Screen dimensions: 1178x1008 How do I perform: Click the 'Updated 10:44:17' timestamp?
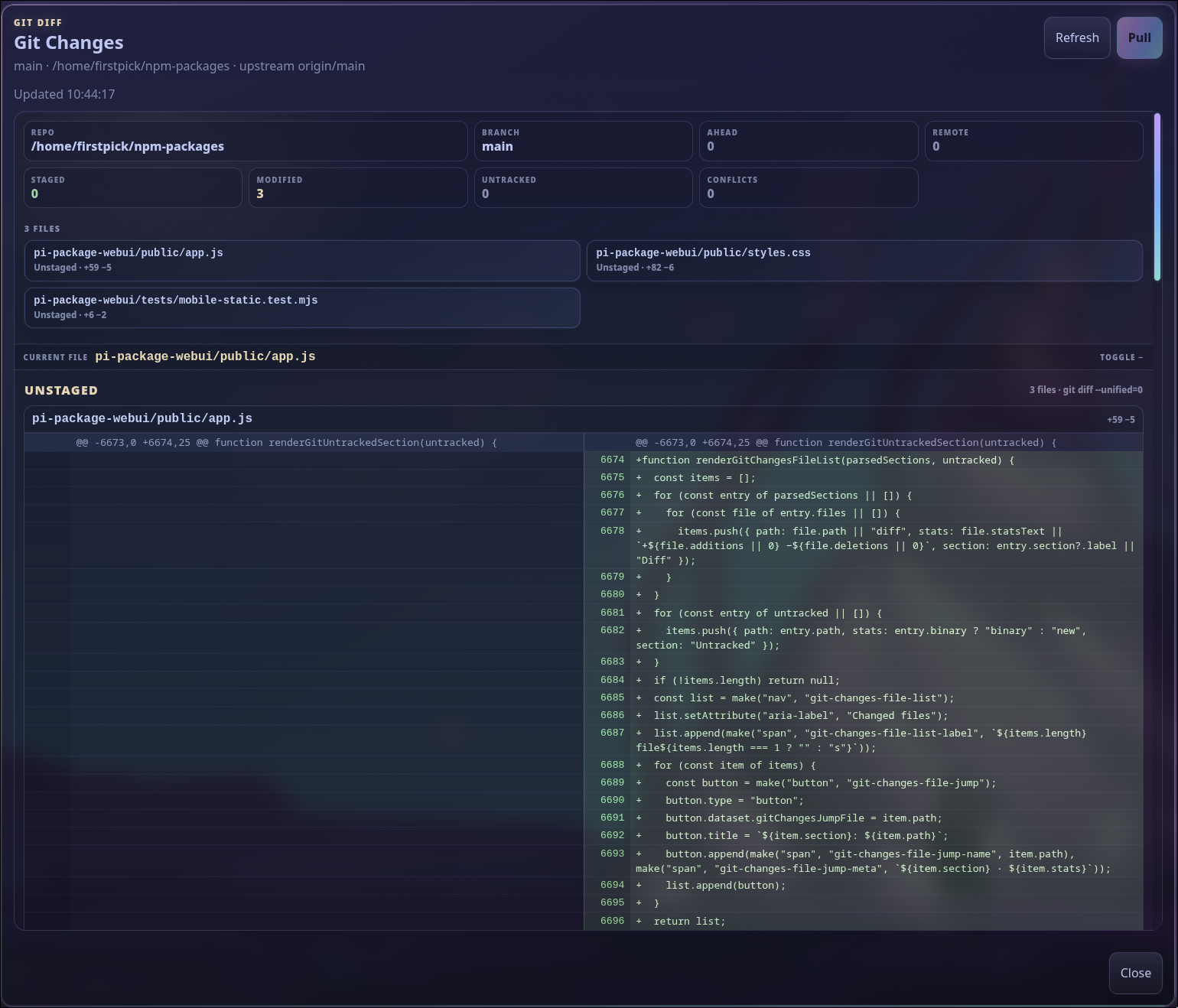pyautogui.click(x=64, y=94)
